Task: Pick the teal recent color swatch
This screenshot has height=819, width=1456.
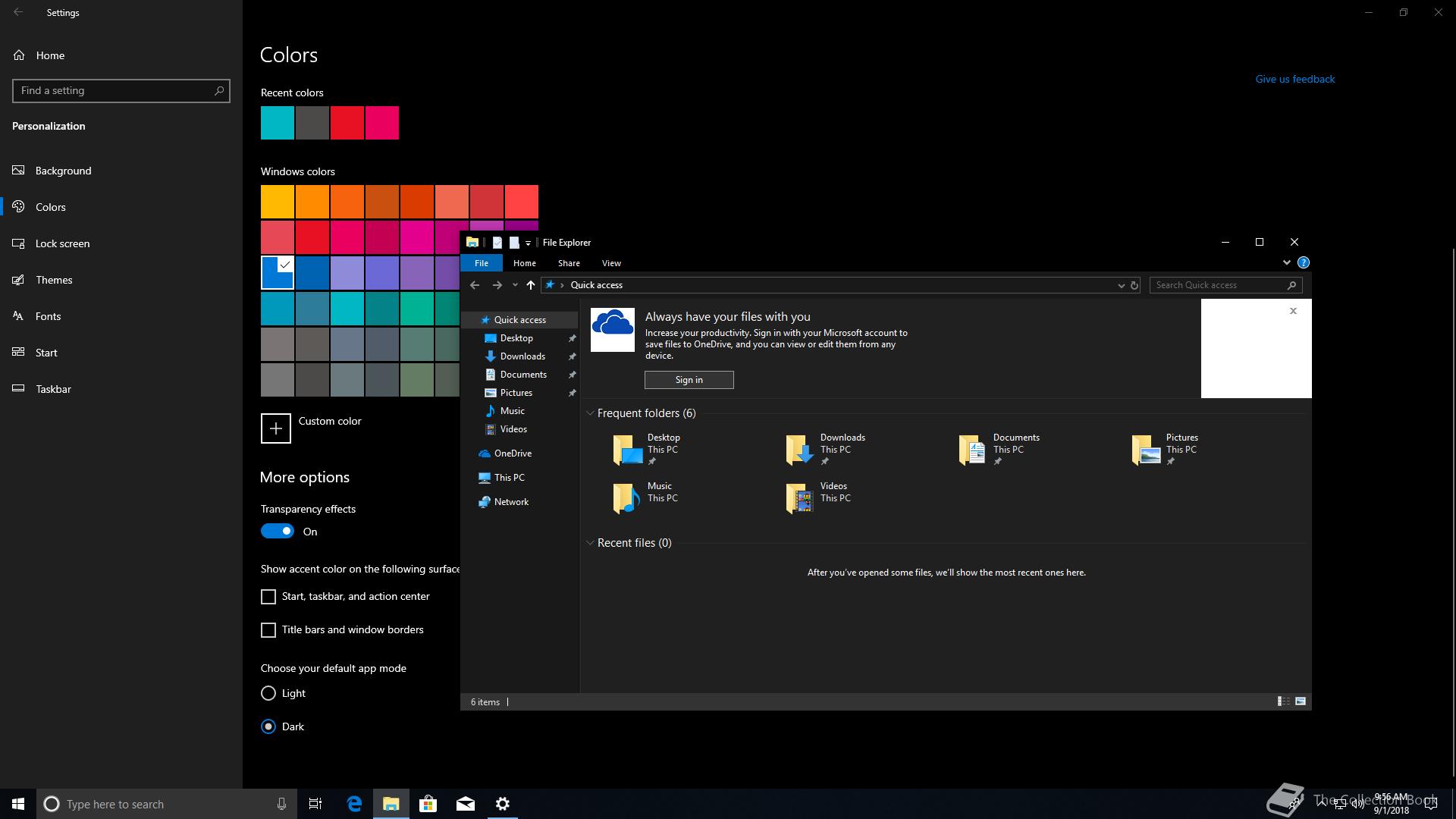Action: pyautogui.click(x=278, y=123)
